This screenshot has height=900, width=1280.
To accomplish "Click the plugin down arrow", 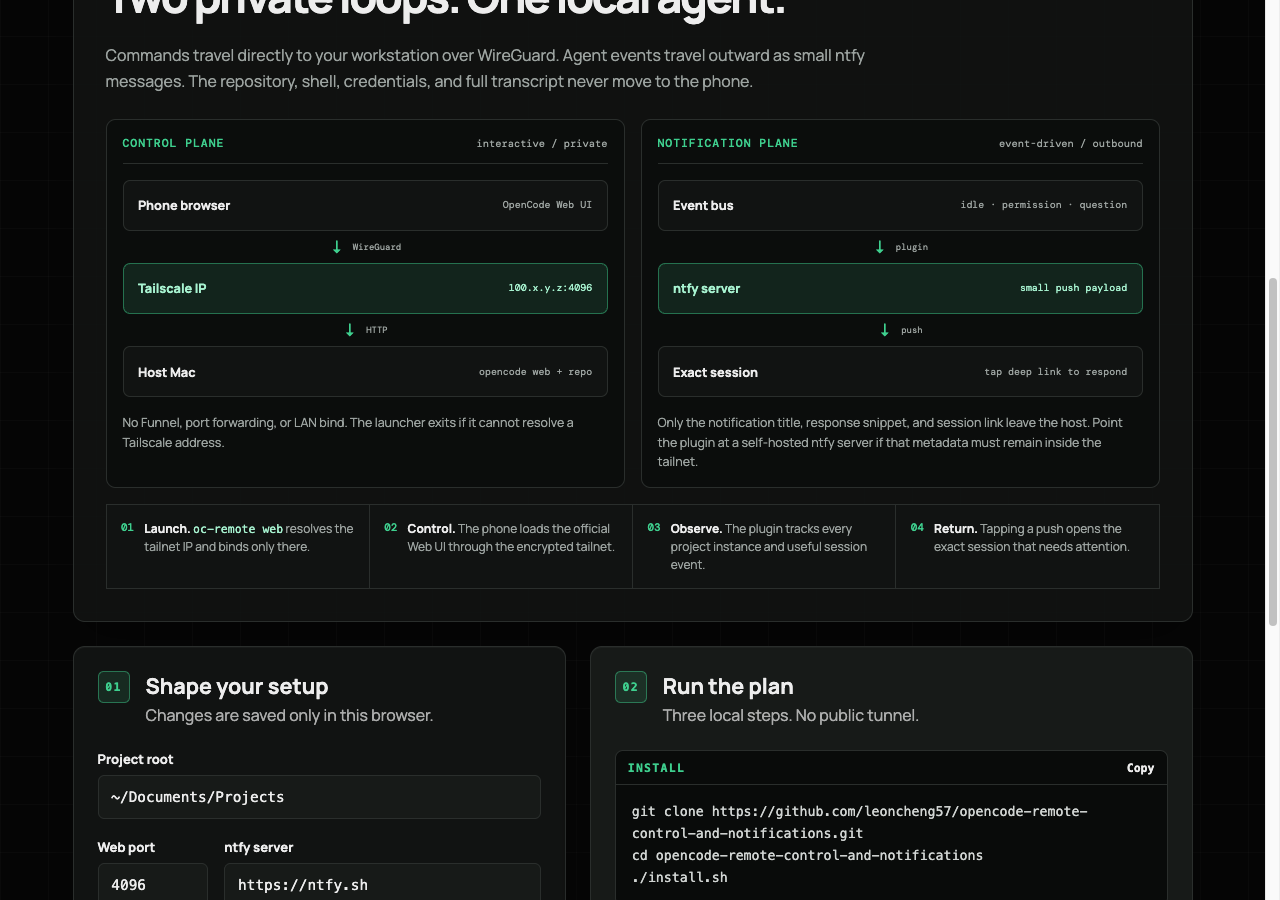I will (880, 247).
